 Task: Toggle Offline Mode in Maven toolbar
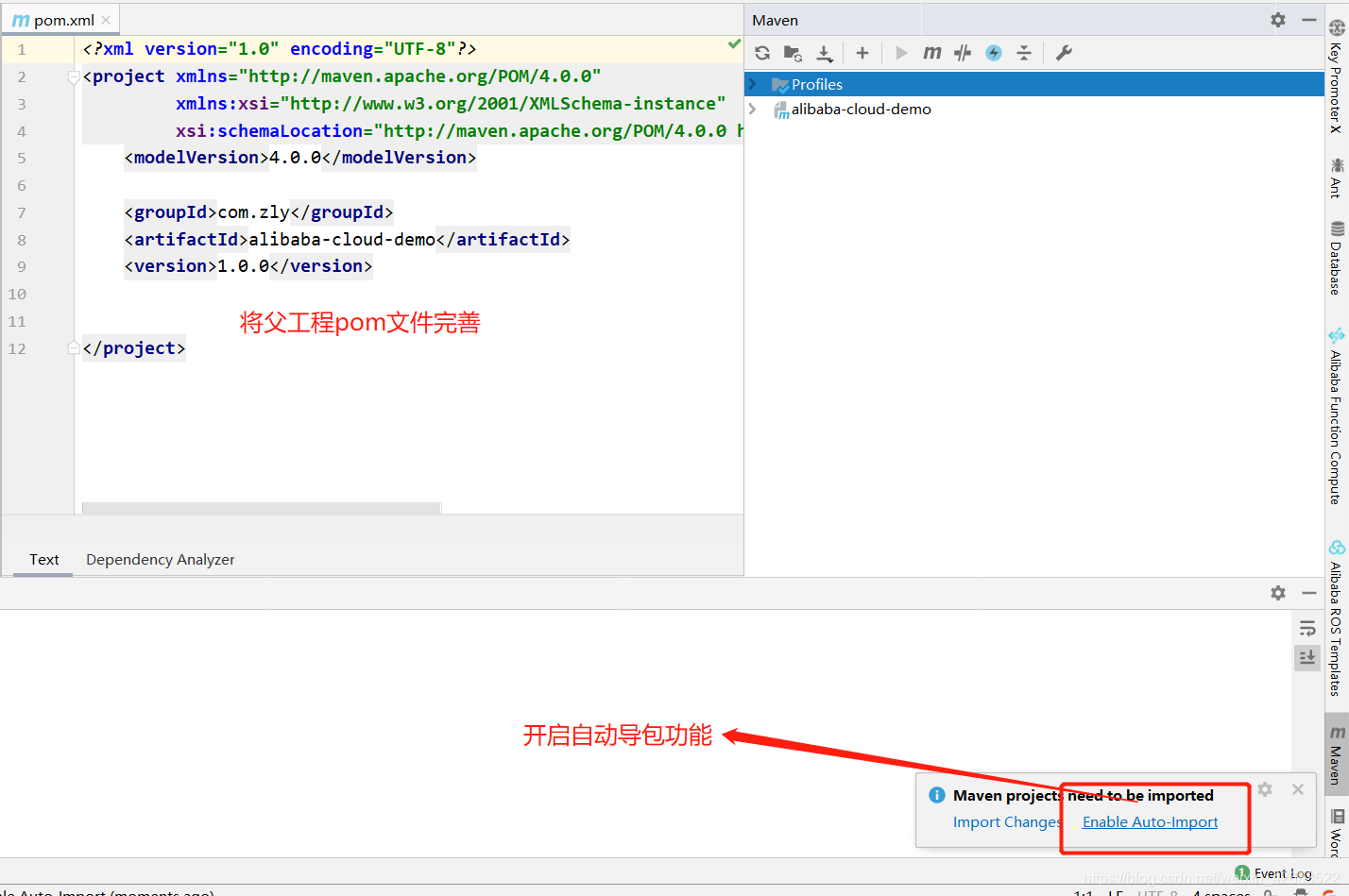[963, 53]
